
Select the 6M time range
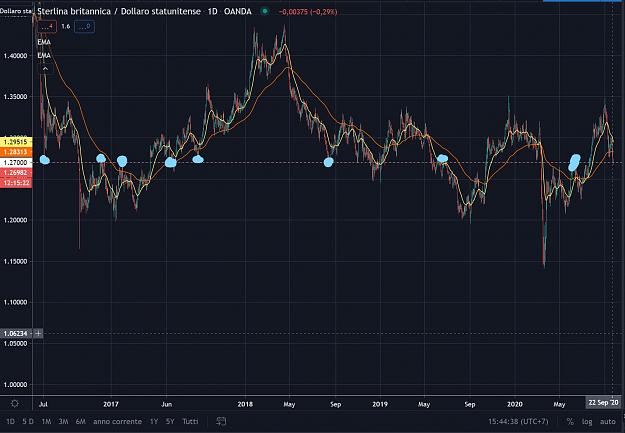(81, 421)
